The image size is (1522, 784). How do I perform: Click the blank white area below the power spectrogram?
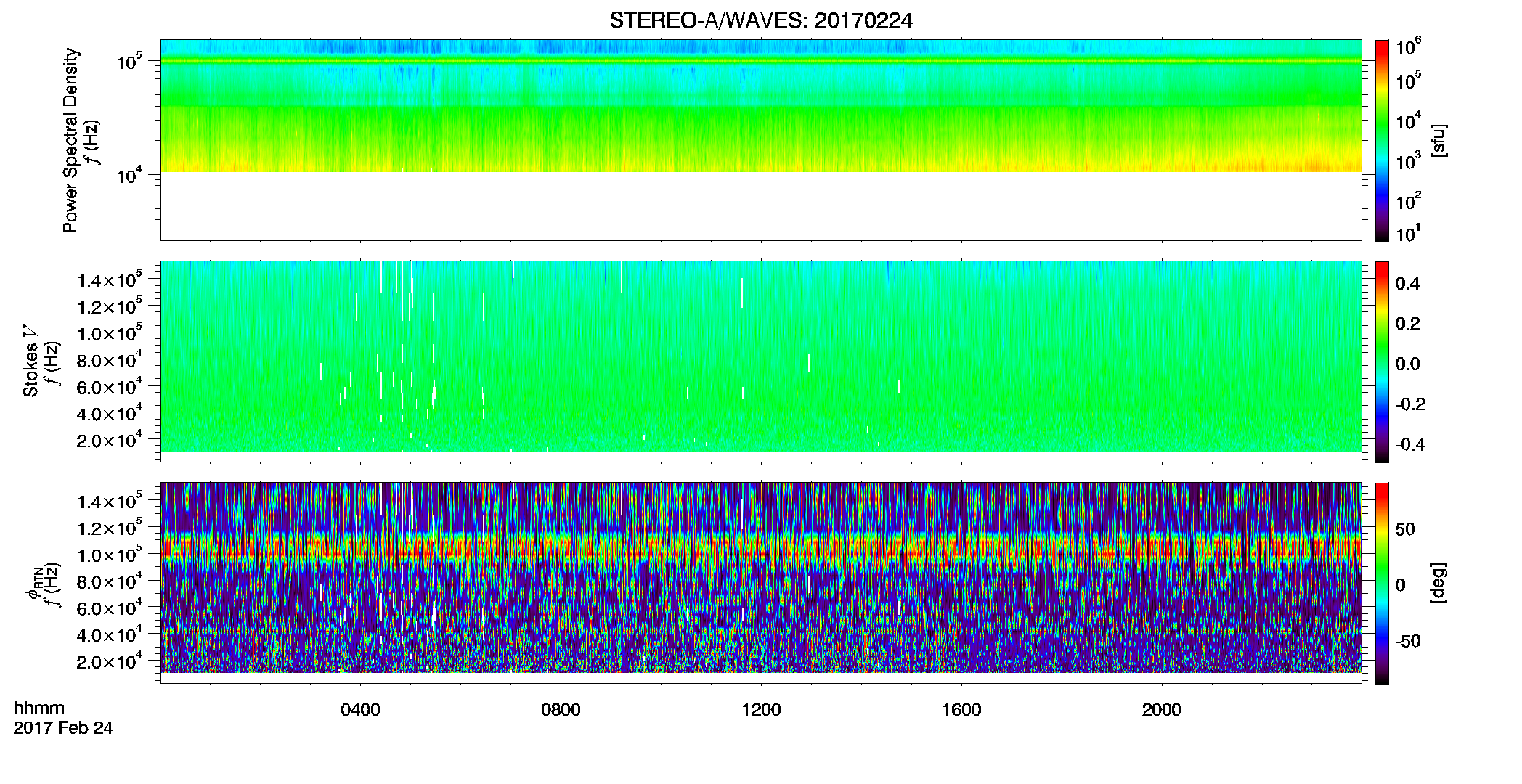760,206
